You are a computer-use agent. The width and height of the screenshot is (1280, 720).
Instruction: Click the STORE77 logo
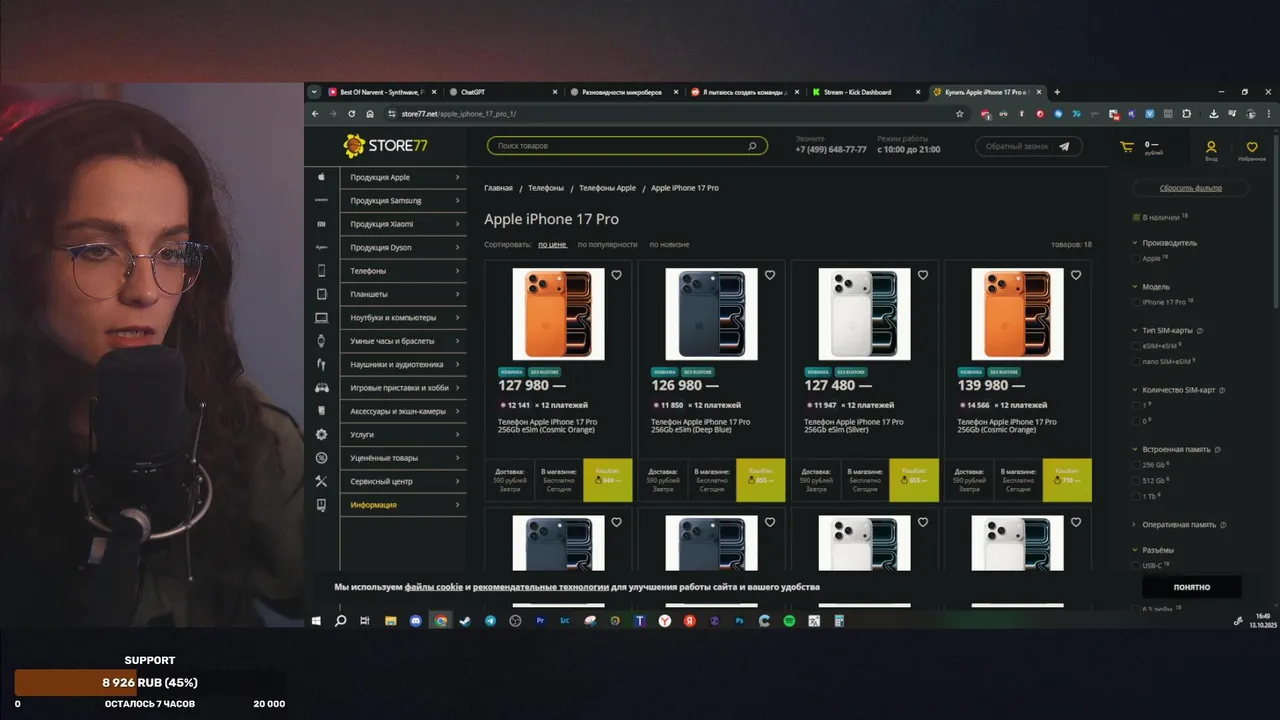tap(386, 146)
